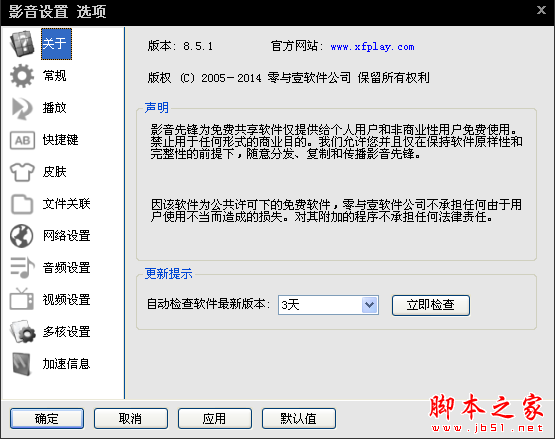Open the 音频设置 page

[x=67, y=268]
